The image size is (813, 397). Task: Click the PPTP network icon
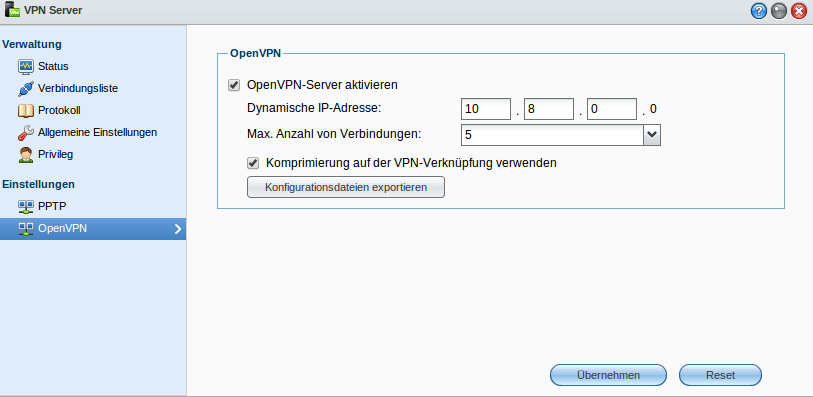25,206
